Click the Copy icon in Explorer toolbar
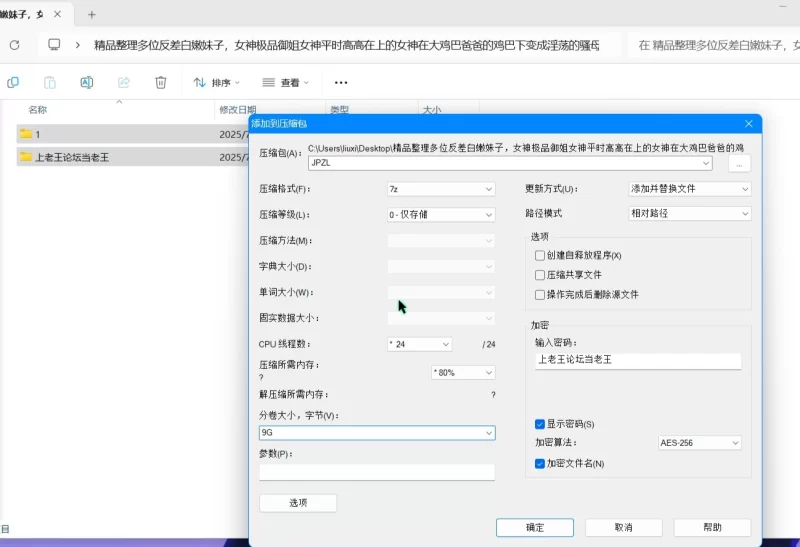The width and height of the screenshot is (800, 547). click(x=13, y=82)
